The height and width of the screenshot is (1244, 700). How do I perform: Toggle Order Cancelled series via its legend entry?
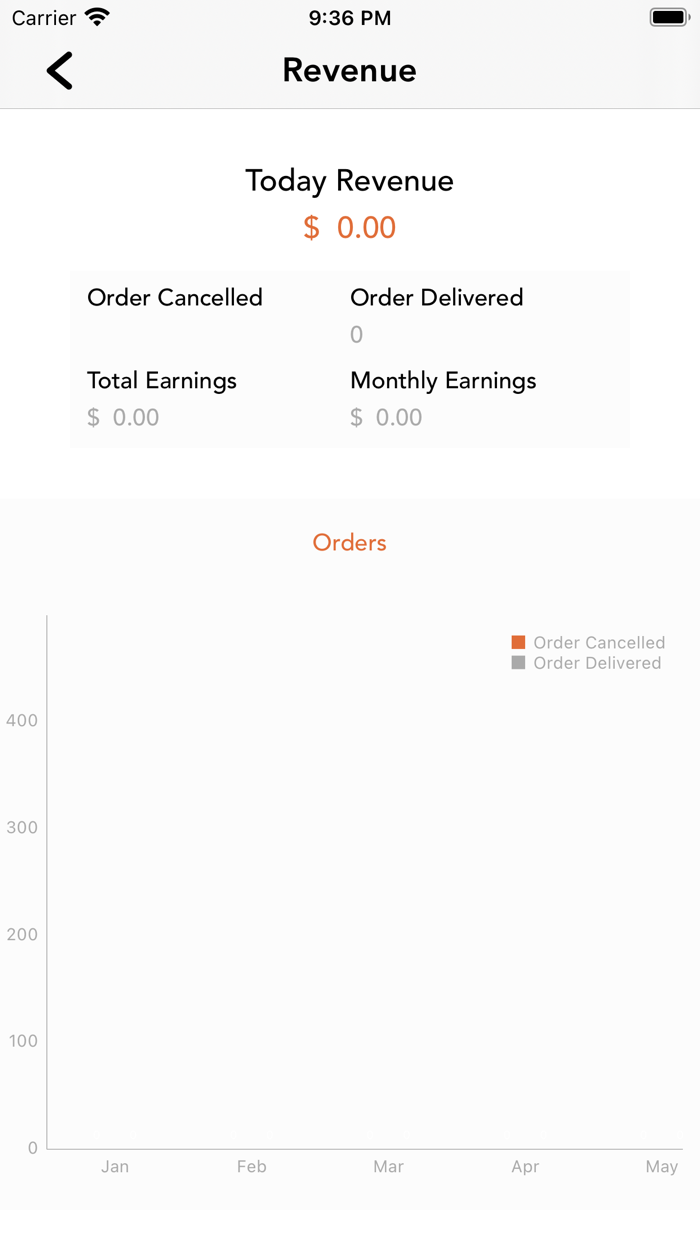tap(589, 641)
